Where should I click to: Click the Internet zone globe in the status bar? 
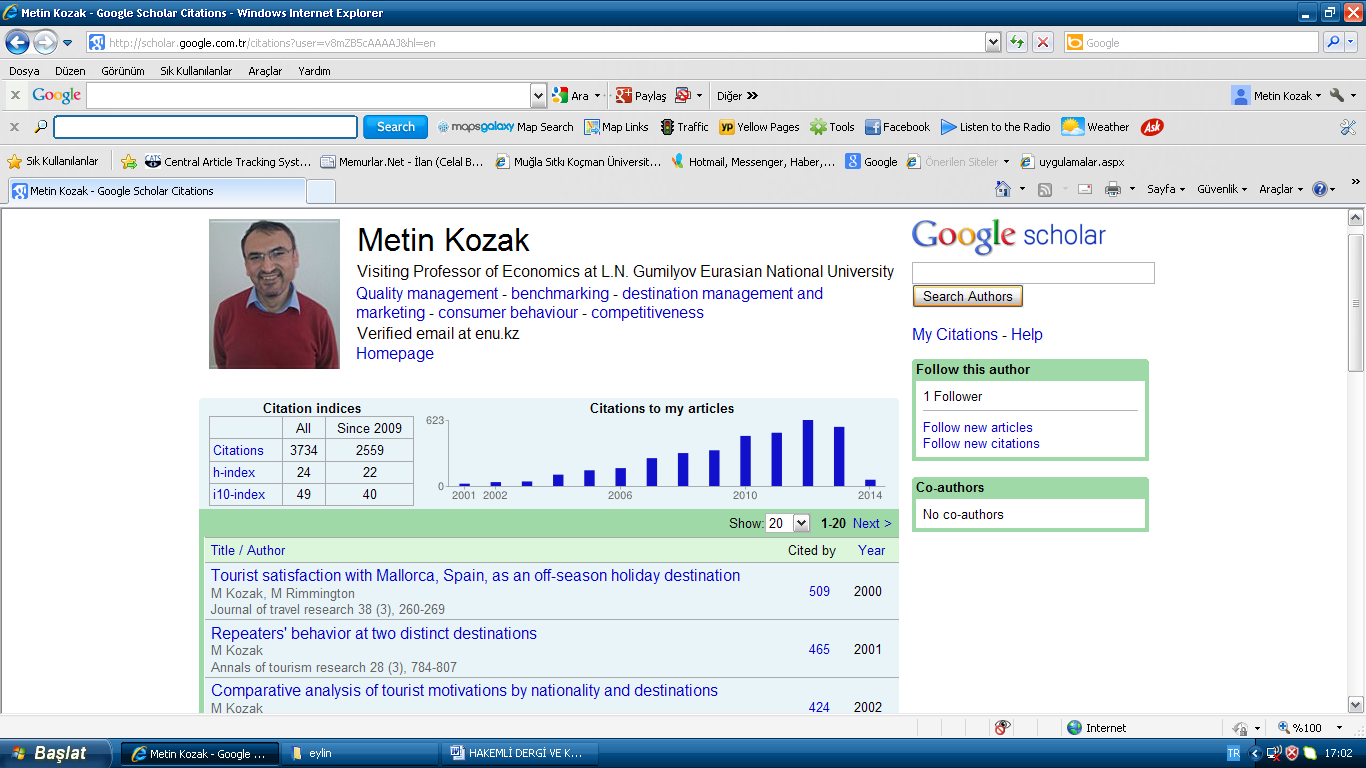click(1075, 728)
